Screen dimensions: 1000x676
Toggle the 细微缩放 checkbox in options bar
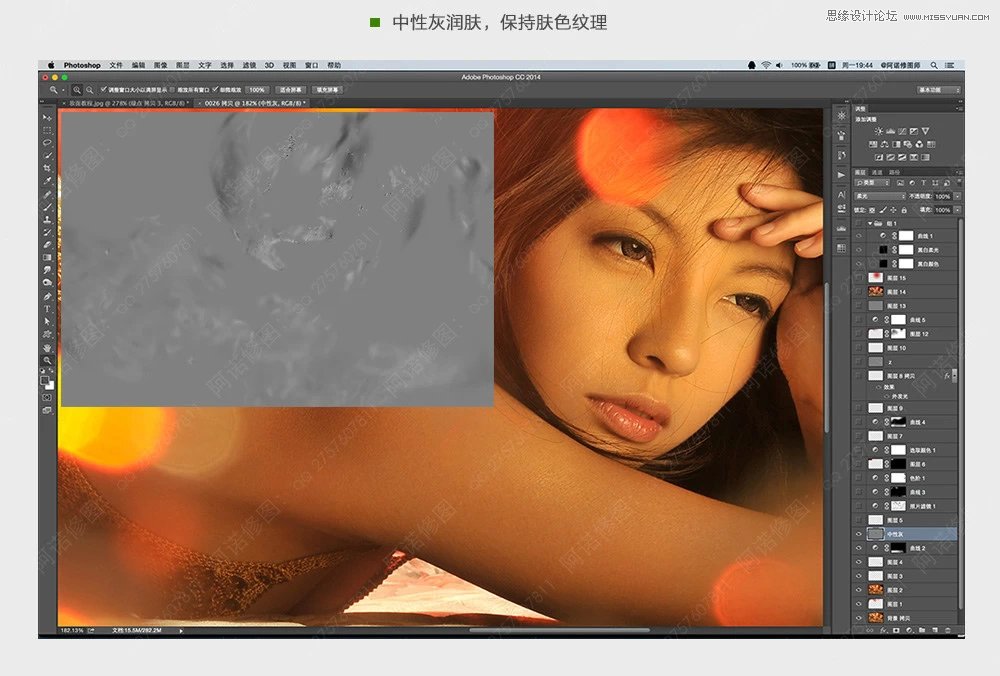214,90
